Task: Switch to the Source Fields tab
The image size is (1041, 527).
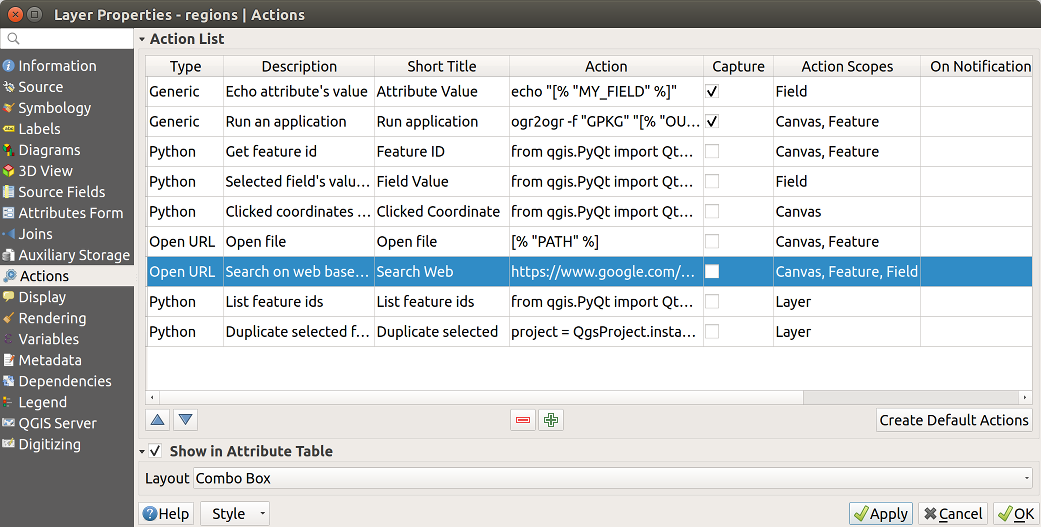Action: [x=61, y=192]
